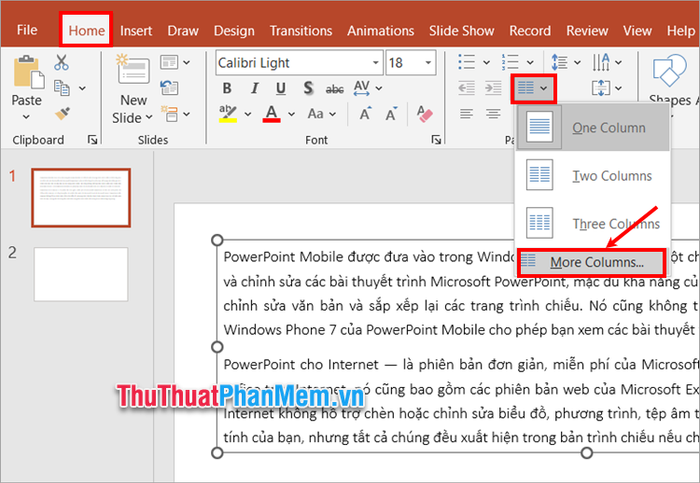Select More Columns… menu entry
The image size is (700, 483).
592,262
